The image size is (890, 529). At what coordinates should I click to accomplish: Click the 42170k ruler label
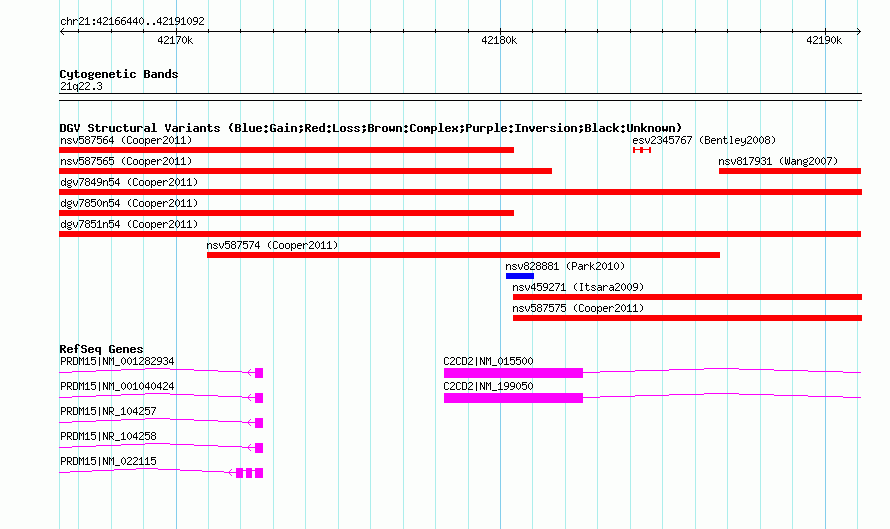pyautogui.click(x=175, y=40)
